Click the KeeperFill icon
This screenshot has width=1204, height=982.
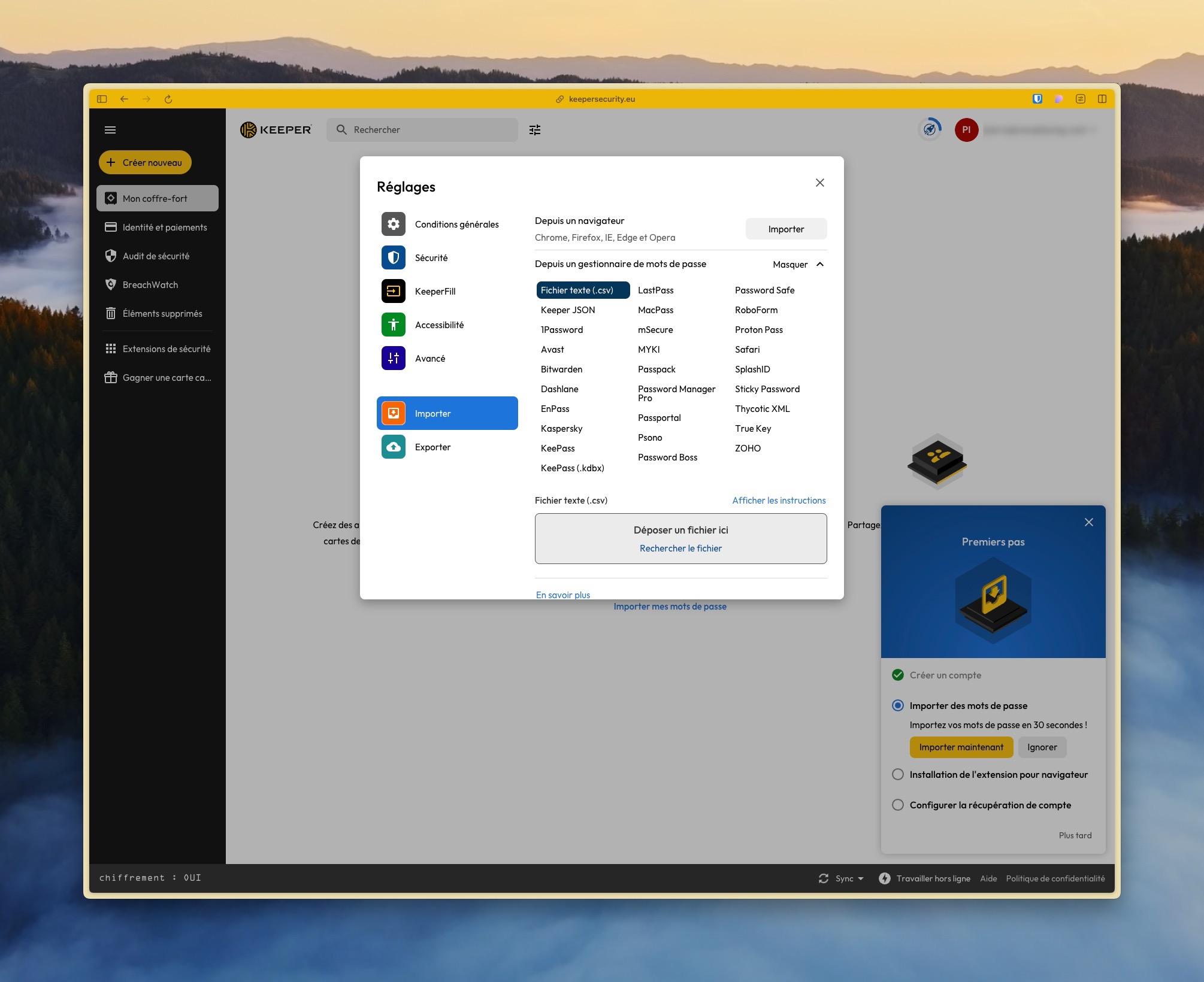coord(394,291)
